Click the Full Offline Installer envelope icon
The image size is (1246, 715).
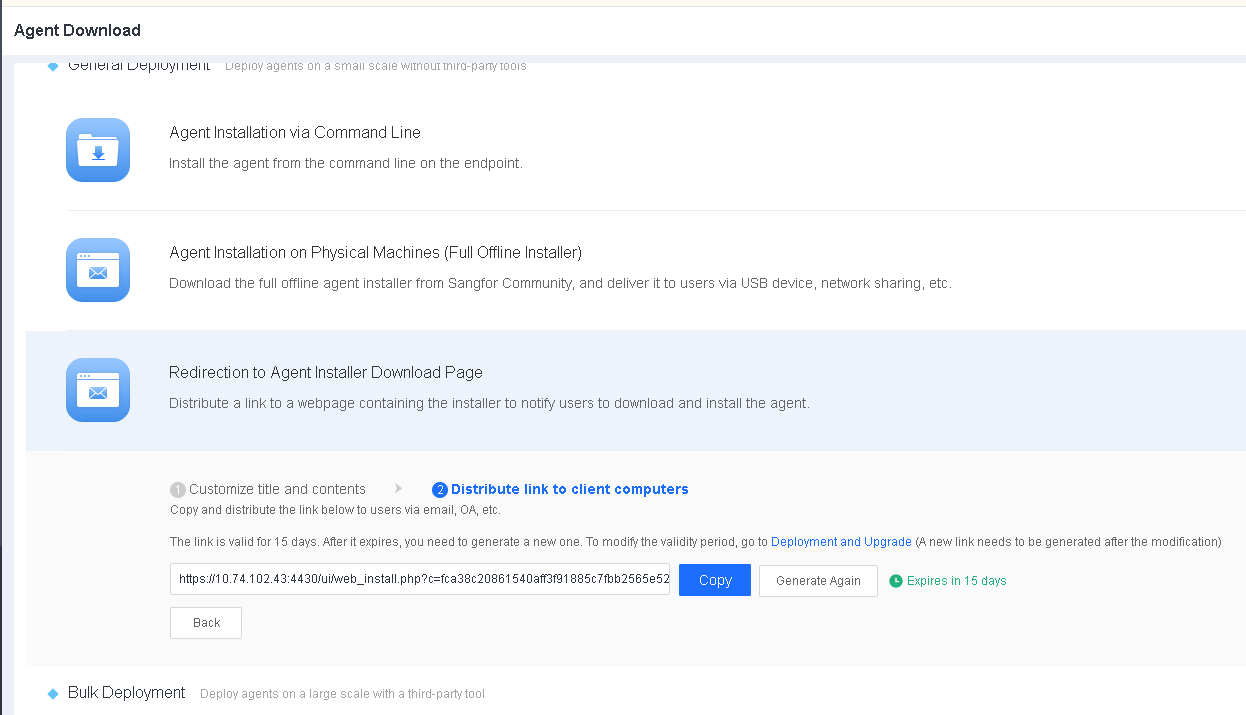[x=98, y=270]
